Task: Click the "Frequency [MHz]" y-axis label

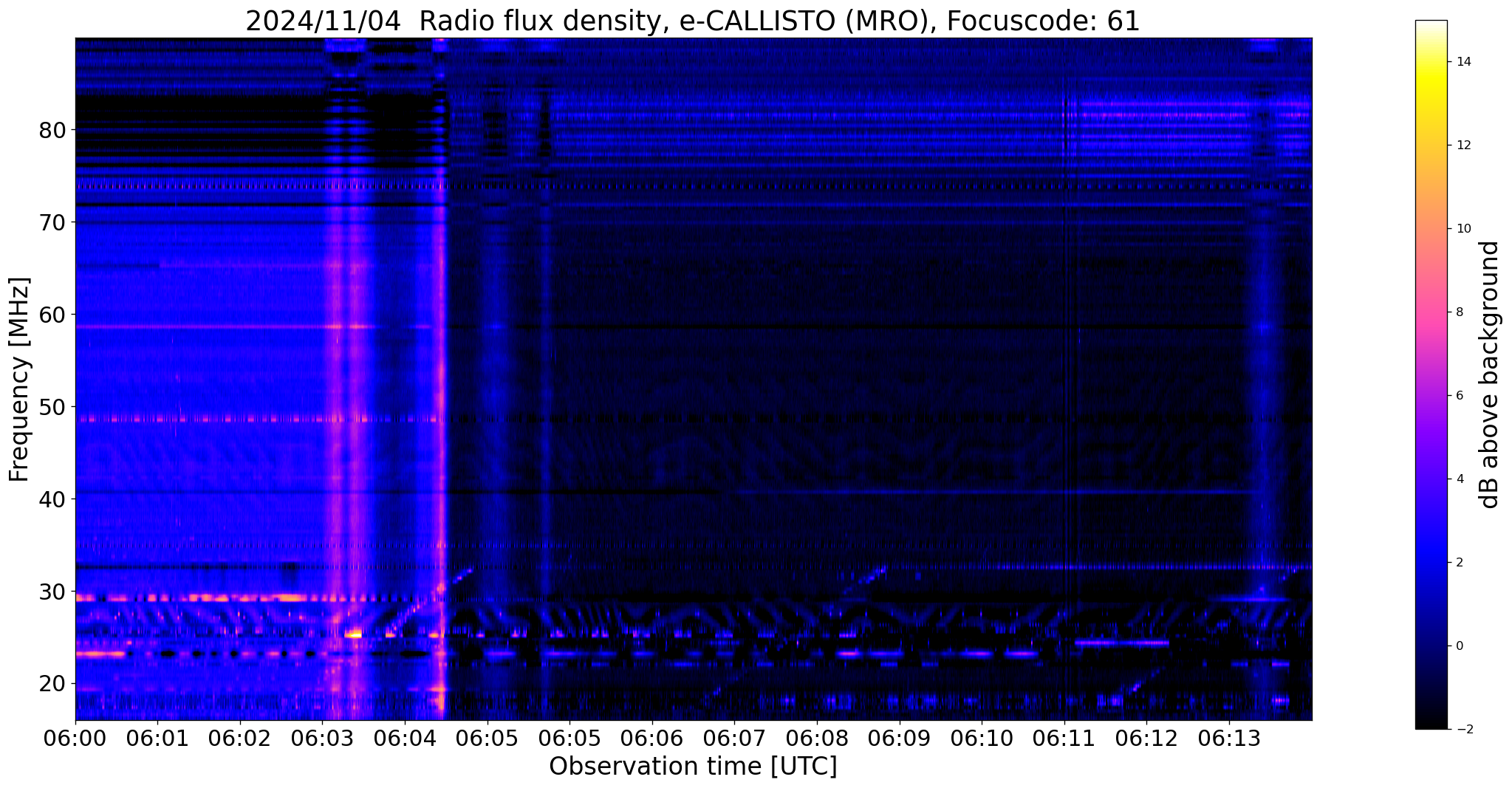Action: tap(20, 380)
